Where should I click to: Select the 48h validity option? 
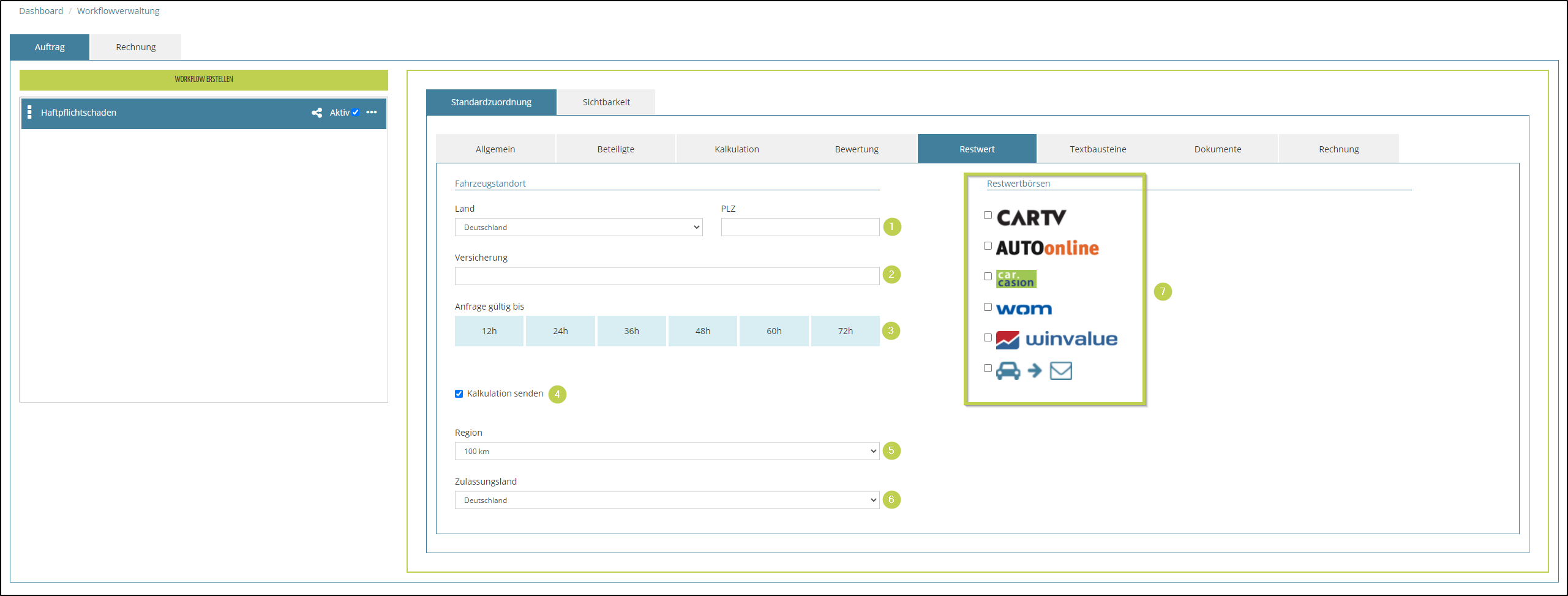[x=702, y=331]
